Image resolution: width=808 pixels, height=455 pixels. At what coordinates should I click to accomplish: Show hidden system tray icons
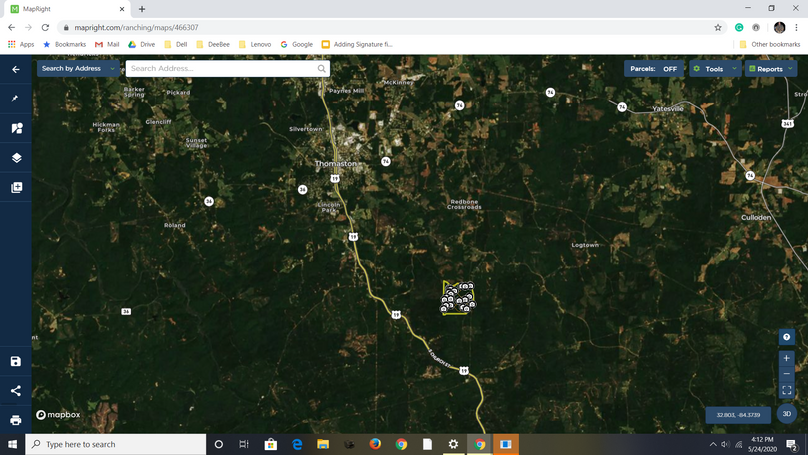tap(713, 444)
